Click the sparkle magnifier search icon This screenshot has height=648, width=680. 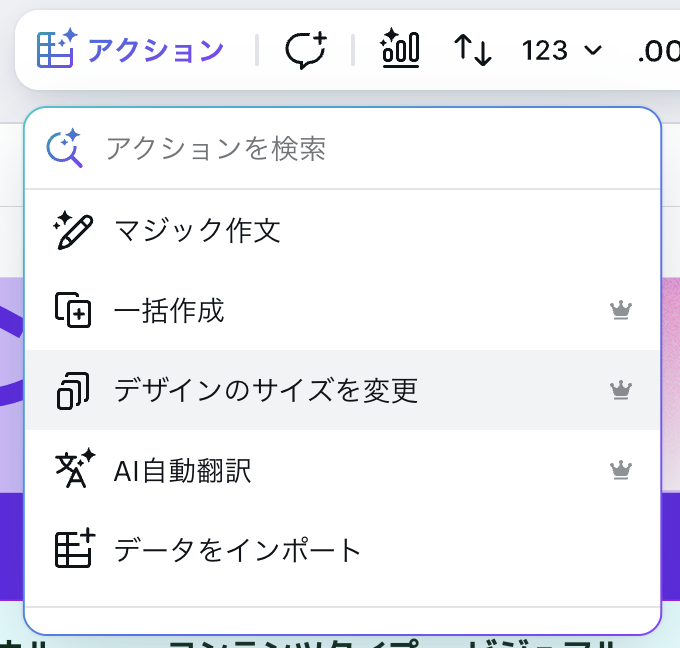pos(65,148)
